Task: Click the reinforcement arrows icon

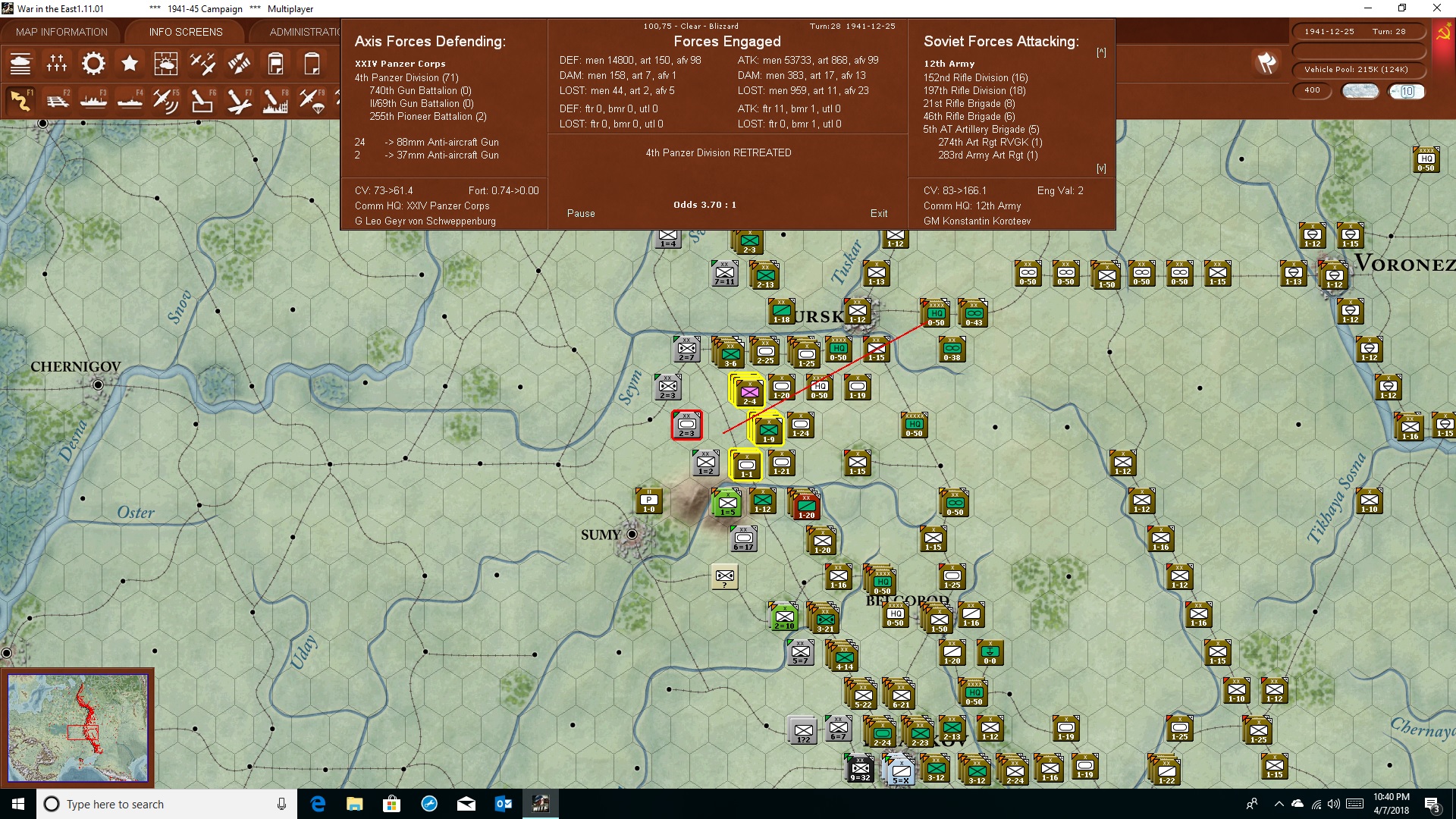Action: pyautogui.click(x=239, y=64)
